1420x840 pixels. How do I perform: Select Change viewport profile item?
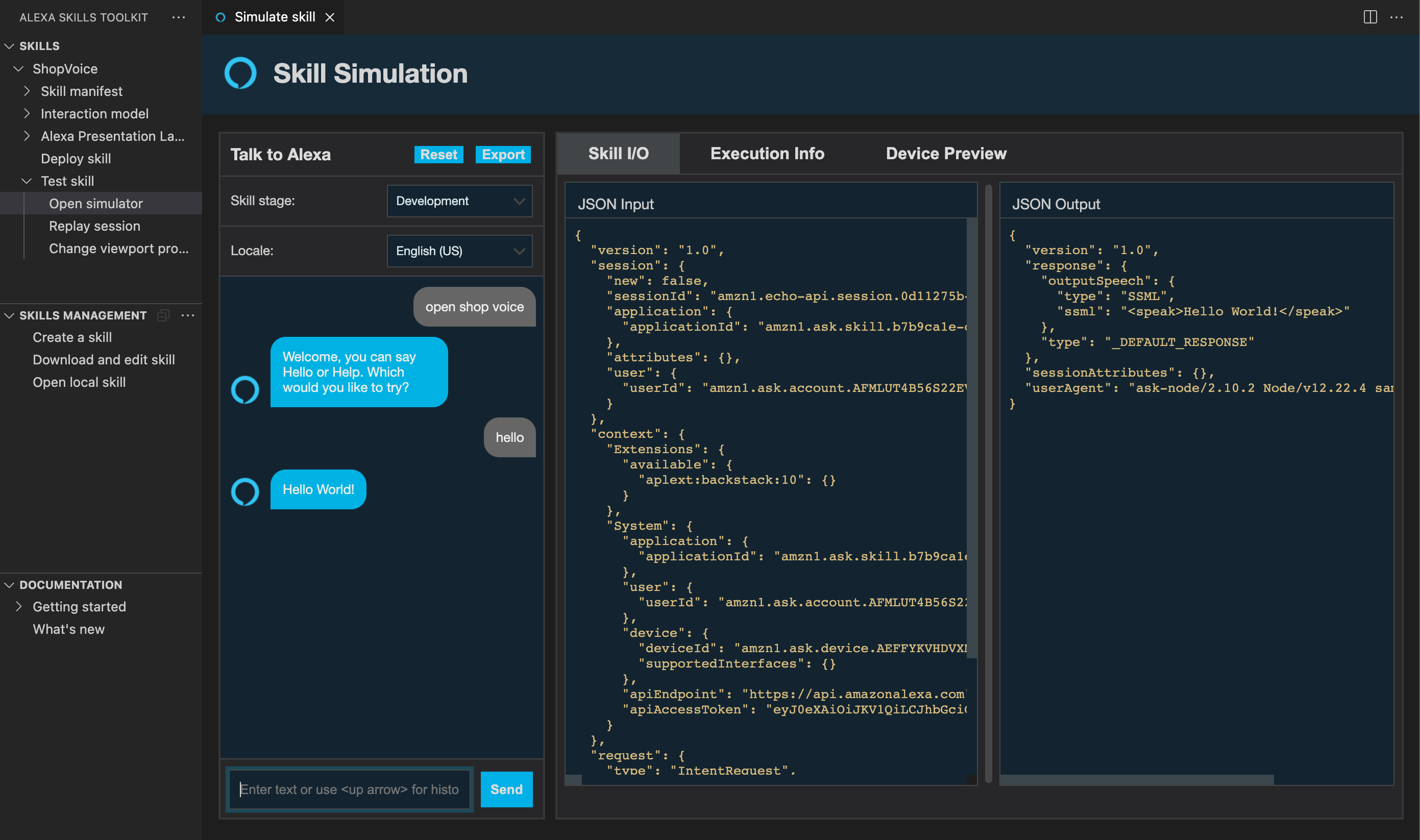pyautogui.click(x=101, y=249)
